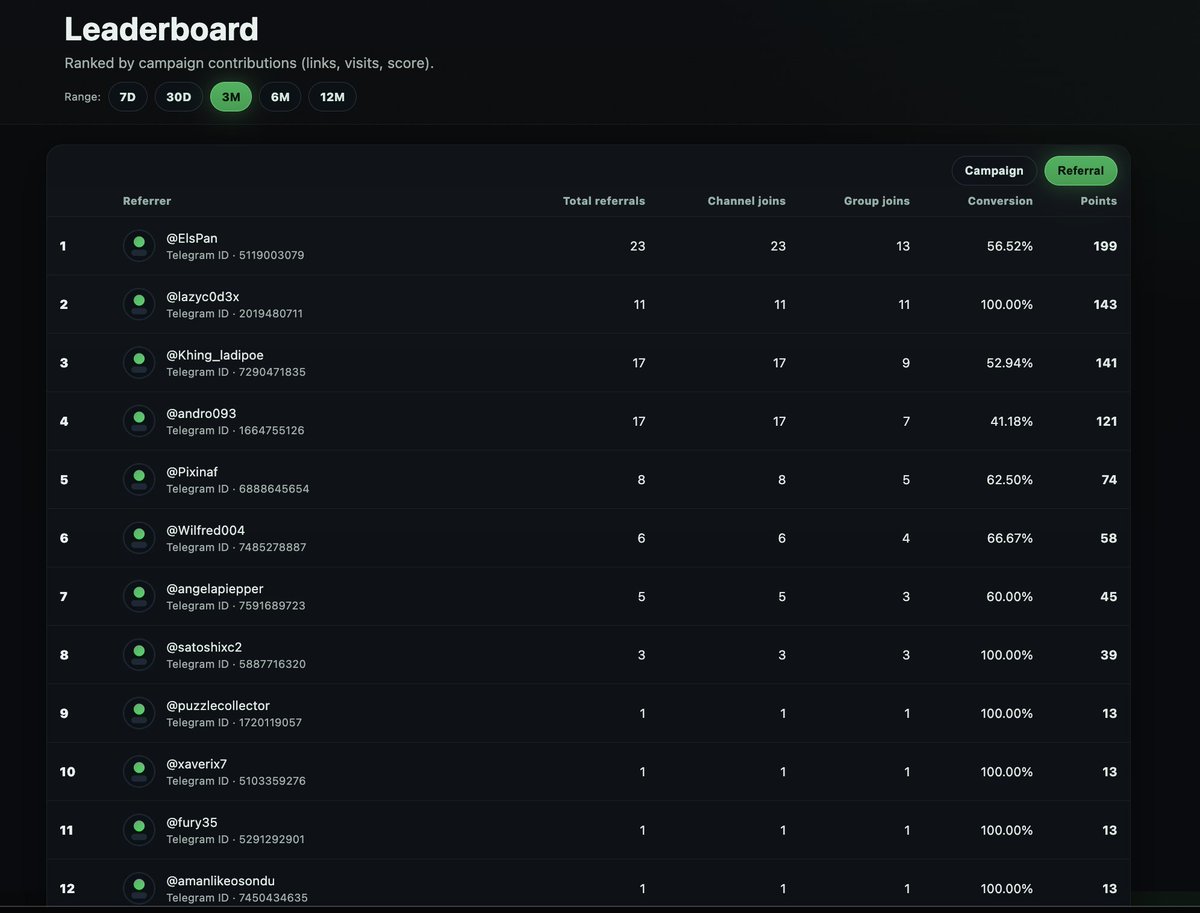
Task: Open the @angelapiepper referrer name
Action: [215, 589]
